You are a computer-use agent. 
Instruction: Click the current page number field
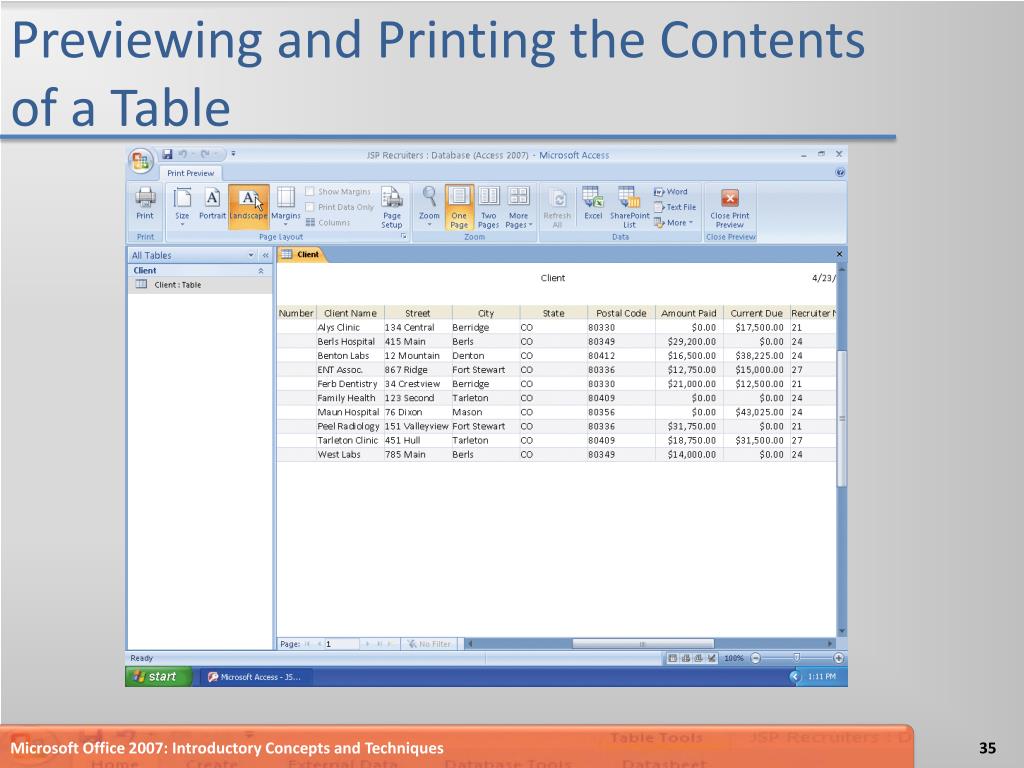(x=341, y=644)
